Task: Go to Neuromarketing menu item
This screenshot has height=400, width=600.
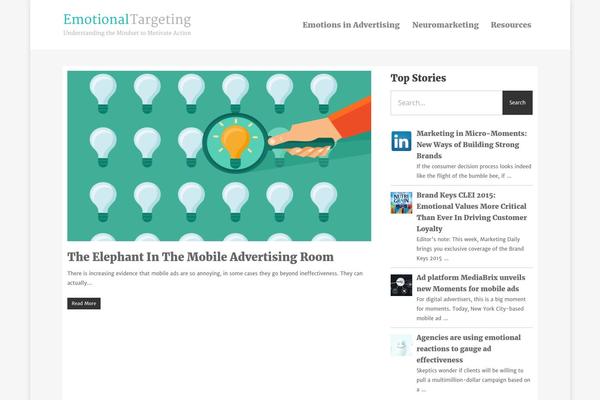Action: coord(445,25)
